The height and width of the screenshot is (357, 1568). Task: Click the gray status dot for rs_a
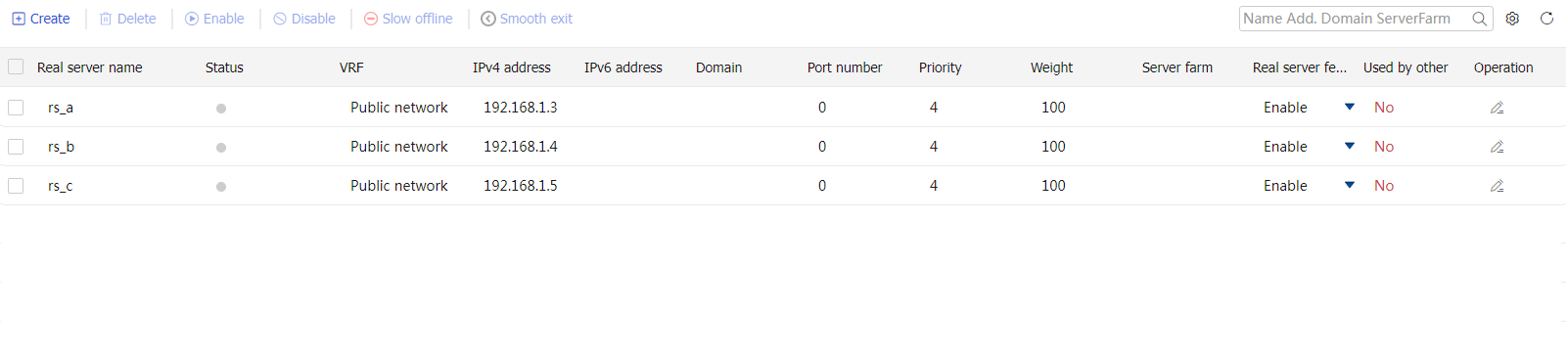pos(221,109)
